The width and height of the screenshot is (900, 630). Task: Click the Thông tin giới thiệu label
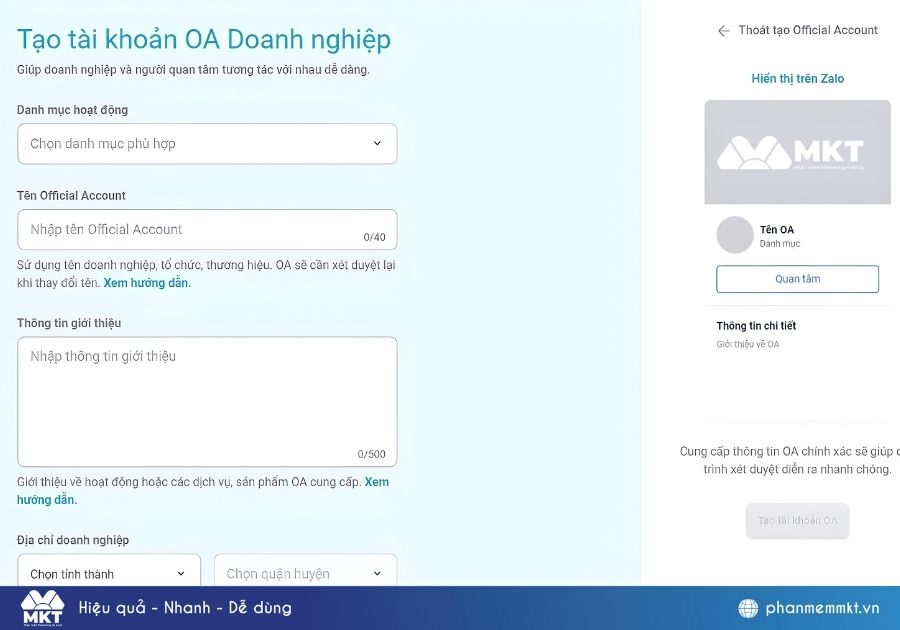coord(69,323)
